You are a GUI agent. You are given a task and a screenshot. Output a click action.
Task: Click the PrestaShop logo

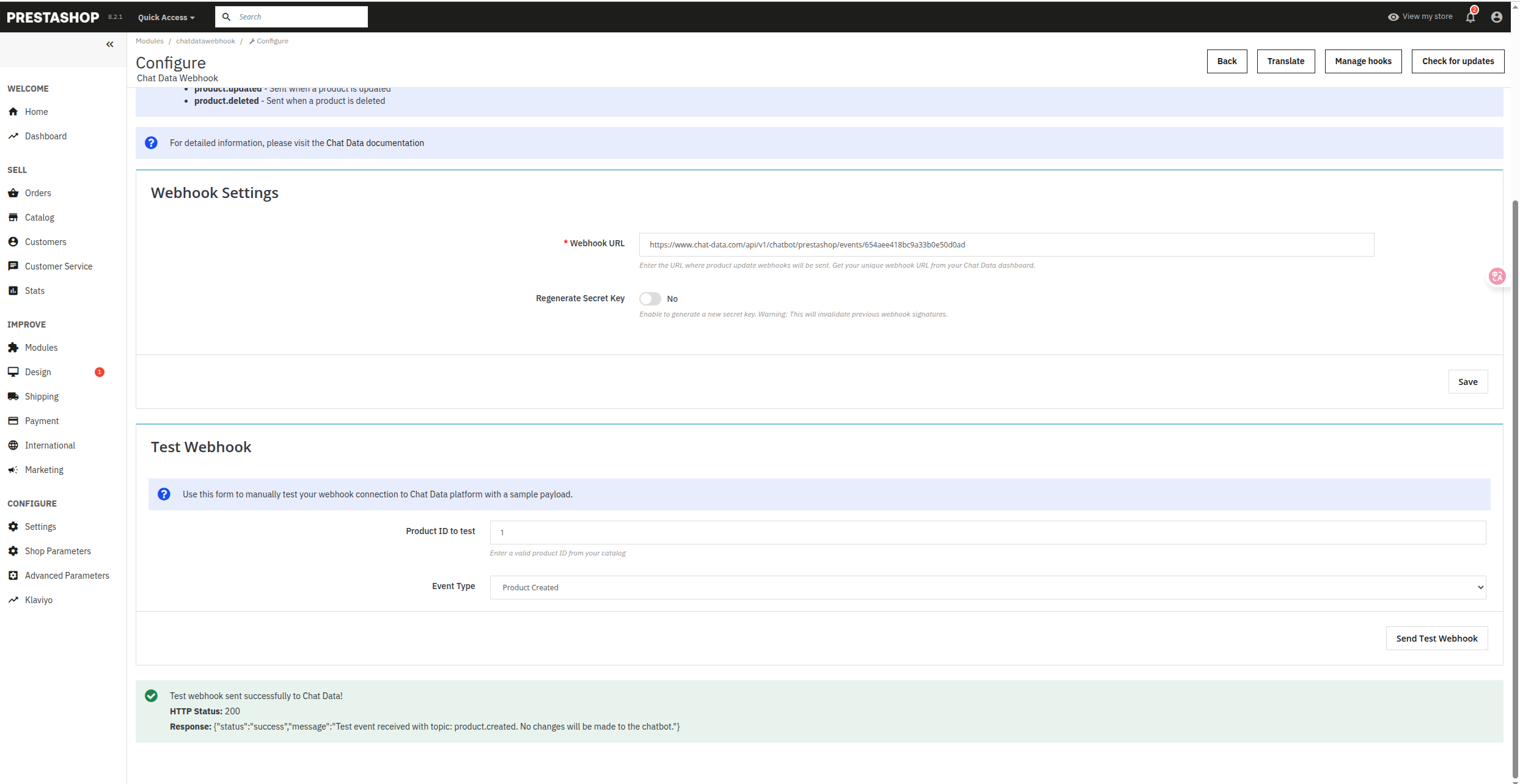point(53,17)
